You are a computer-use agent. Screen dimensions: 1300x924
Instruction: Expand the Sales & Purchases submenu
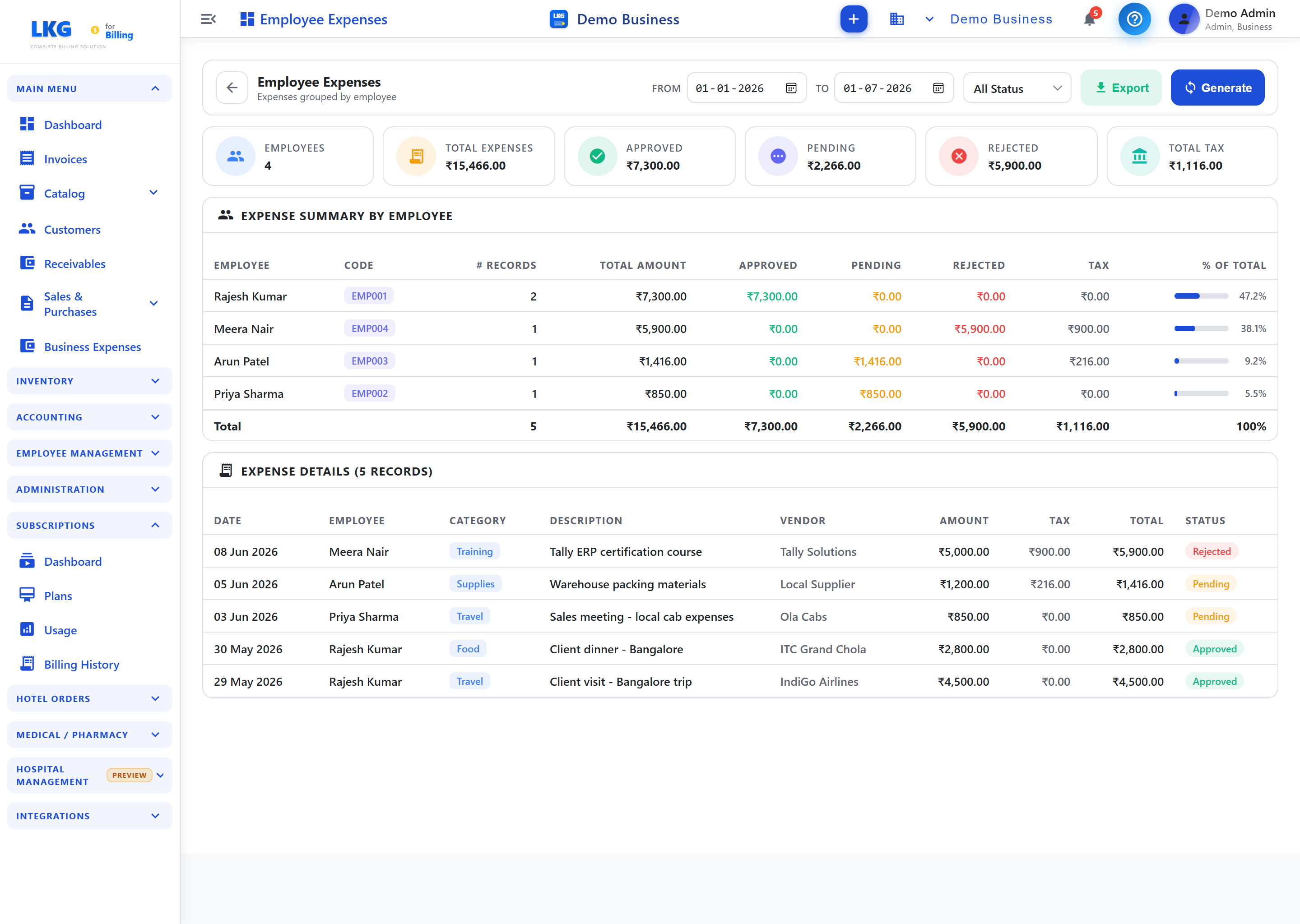pyautogui.click(x=153, y=303)
